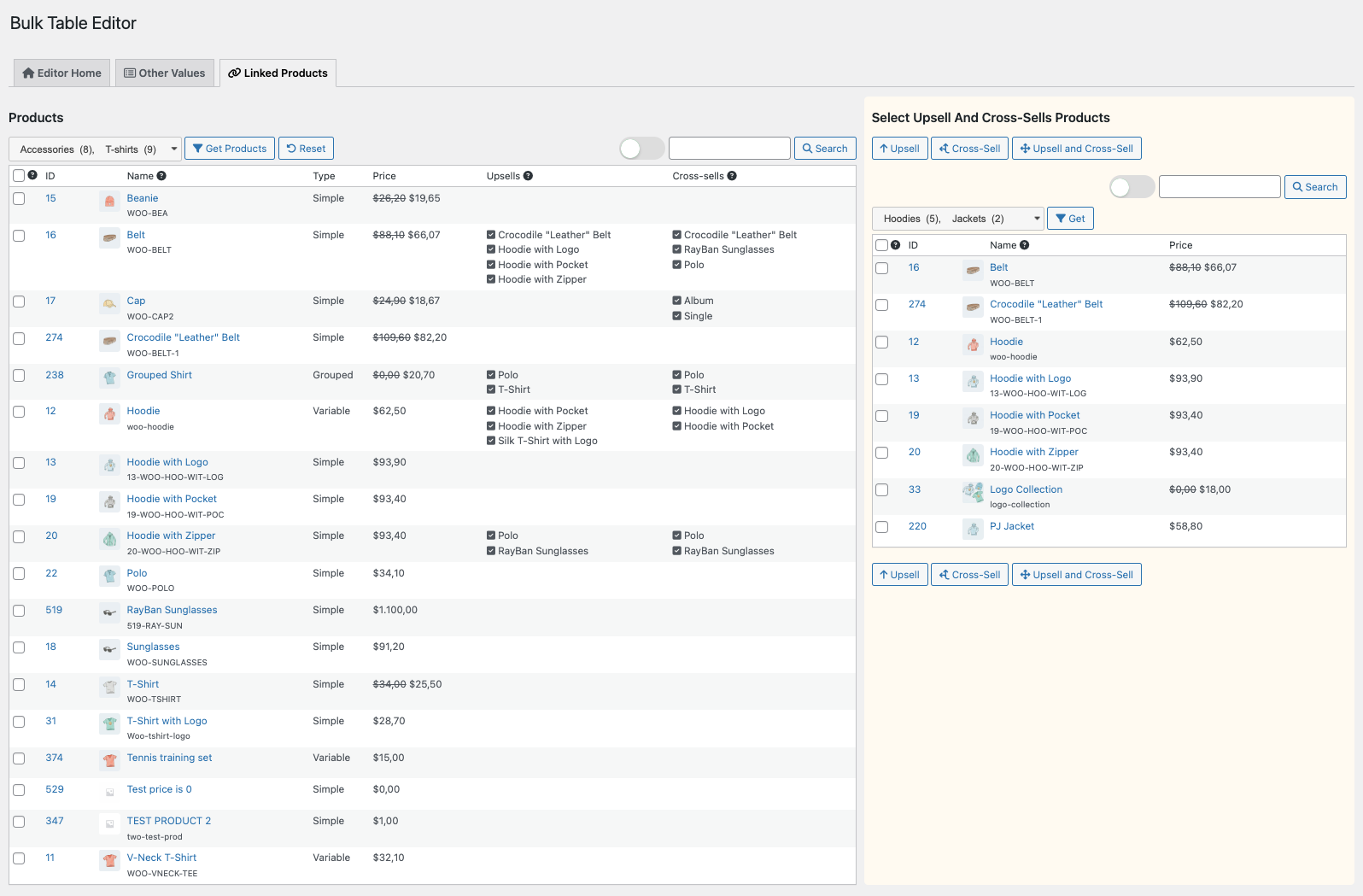Click product ID 374 link
The image size is (1363, 896).
tap(54, 758)
